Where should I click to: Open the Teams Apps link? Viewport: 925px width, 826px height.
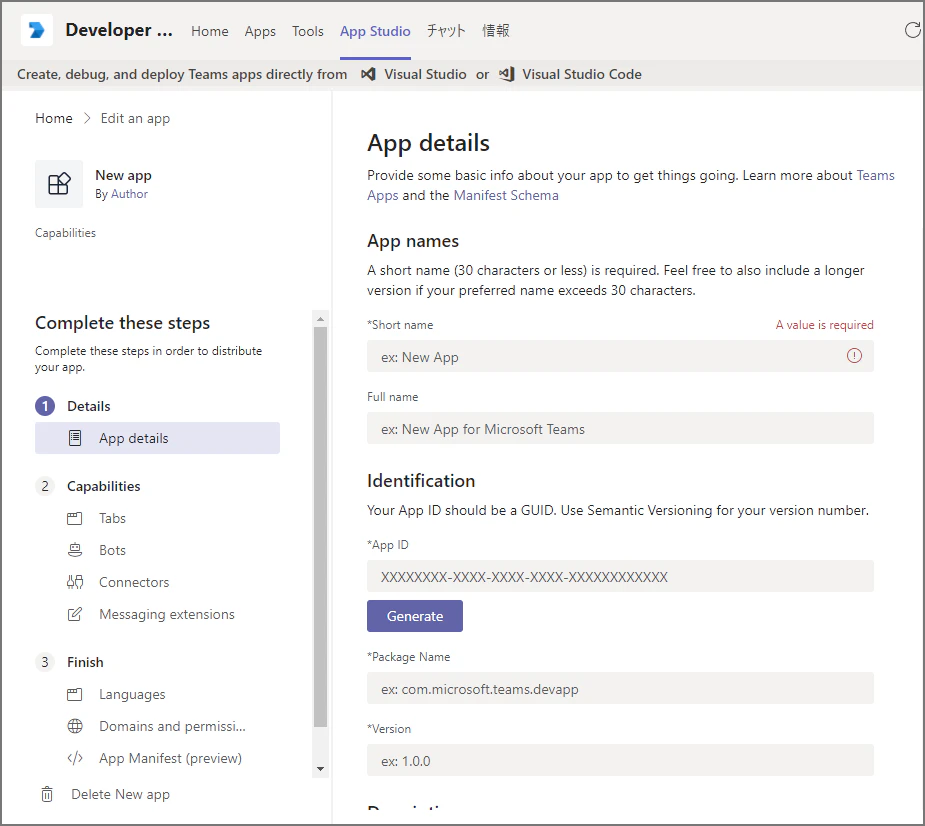tap(875, 175)
